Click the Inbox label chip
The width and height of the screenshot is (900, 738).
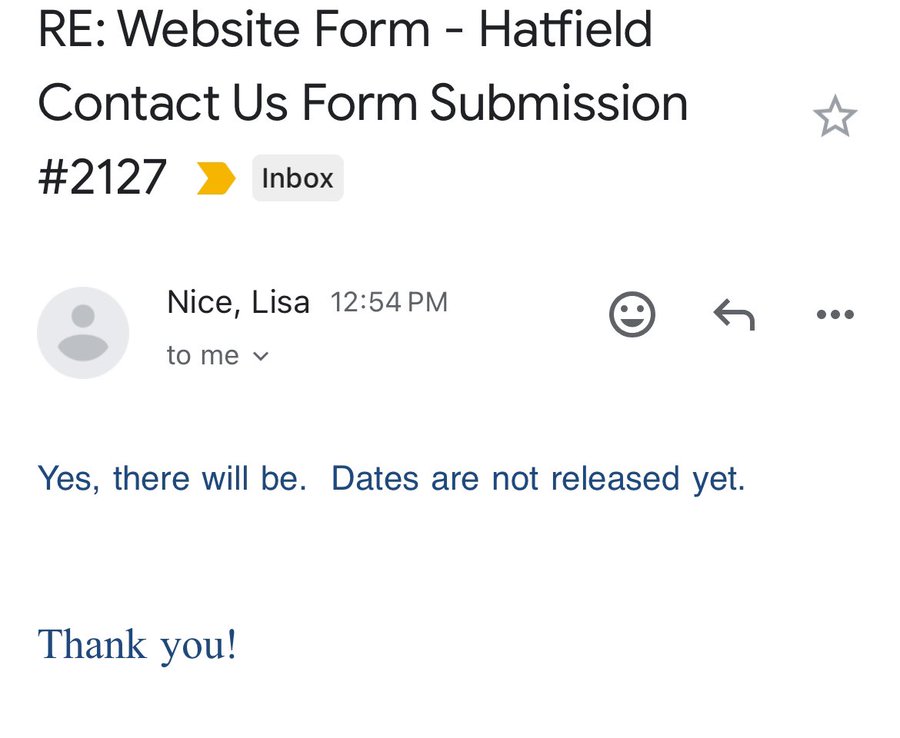point(297,178)
